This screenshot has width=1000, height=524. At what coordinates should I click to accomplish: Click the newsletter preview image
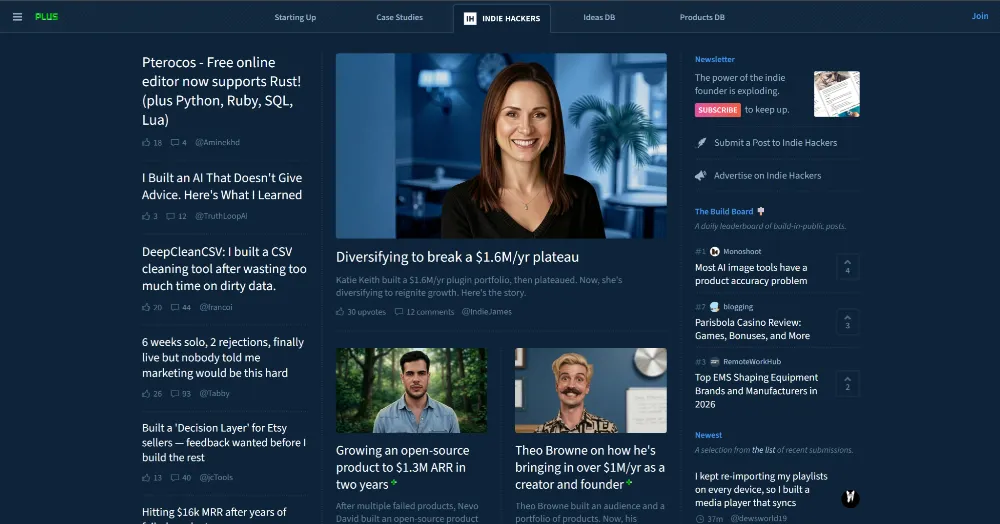pos(837,94)
